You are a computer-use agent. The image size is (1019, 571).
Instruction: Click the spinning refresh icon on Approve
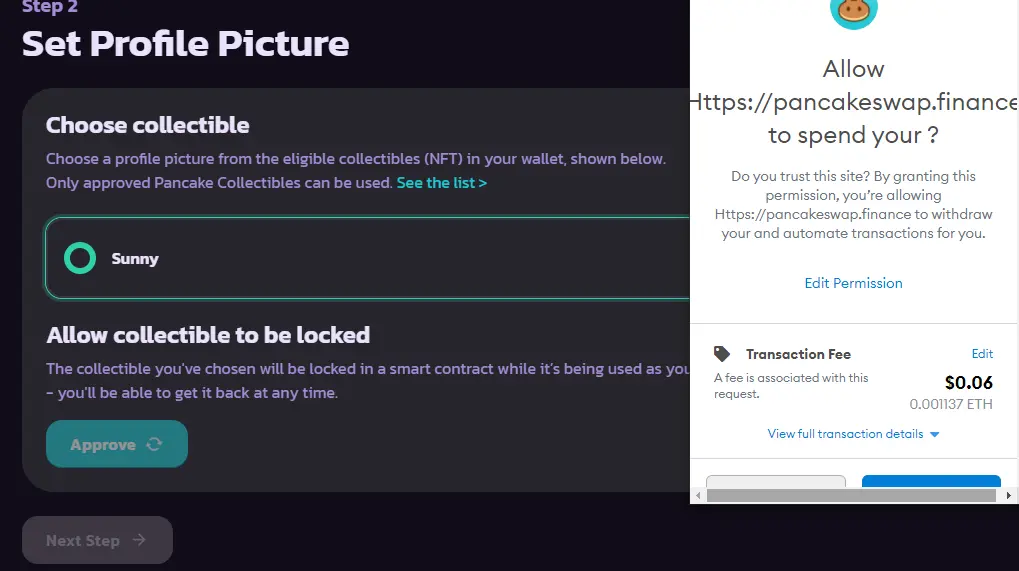click(154, 444)
